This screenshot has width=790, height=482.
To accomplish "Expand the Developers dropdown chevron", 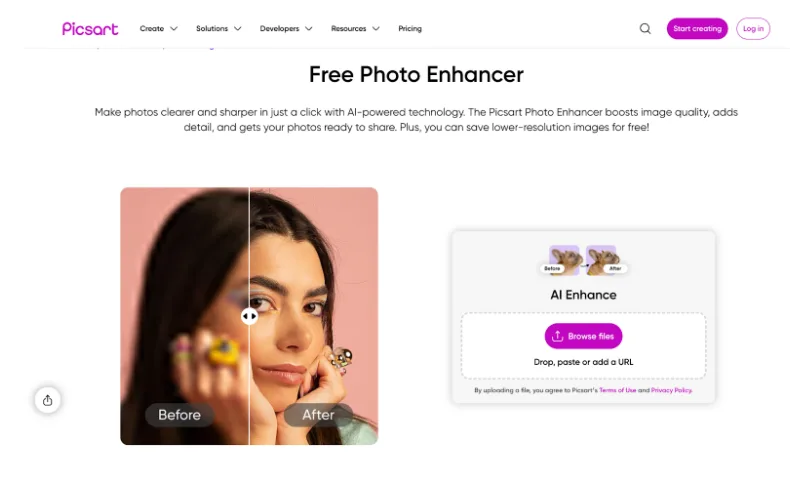I will pos(309,29).
